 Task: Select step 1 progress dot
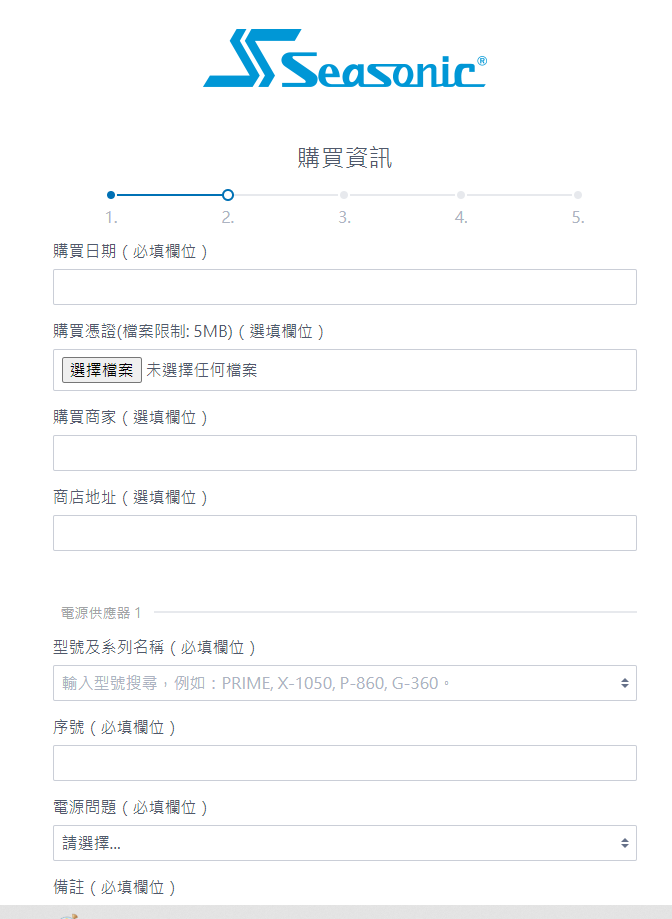click(111, 195)
